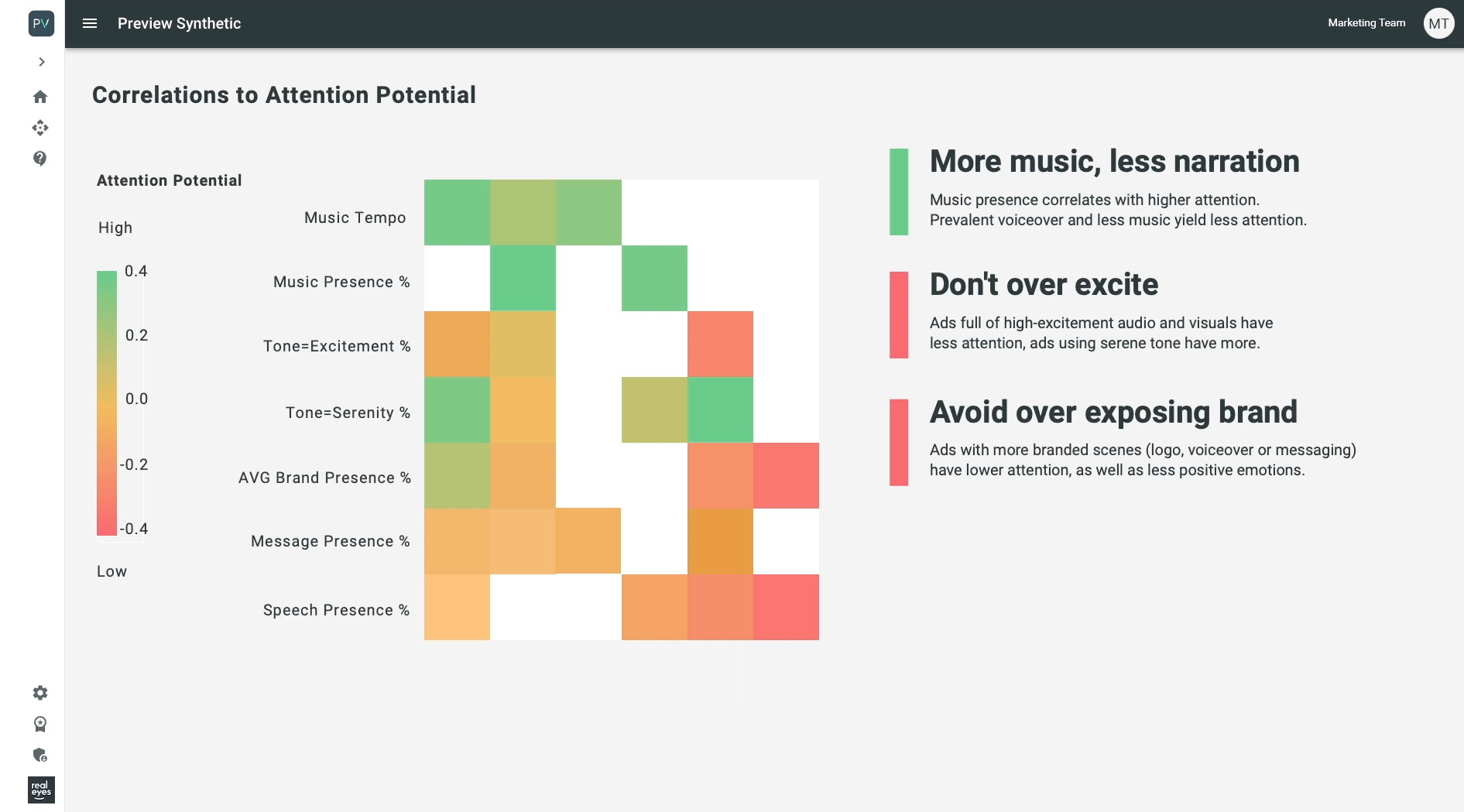1464x812 pixels.
Task: Click the Preview Synthetic title
Action: [179, 23]
